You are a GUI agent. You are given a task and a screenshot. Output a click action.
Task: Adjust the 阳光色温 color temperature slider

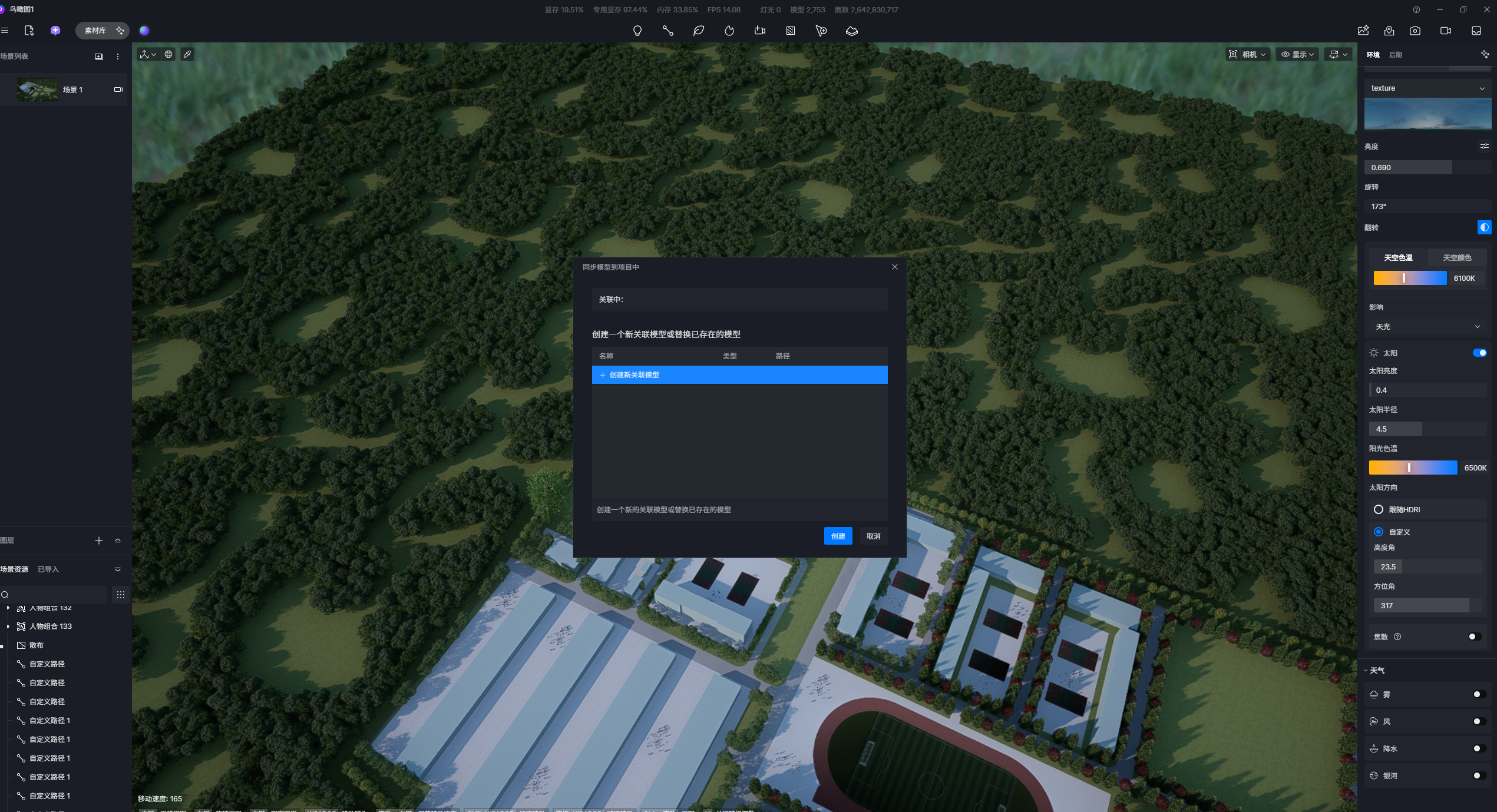point(1409,468)
